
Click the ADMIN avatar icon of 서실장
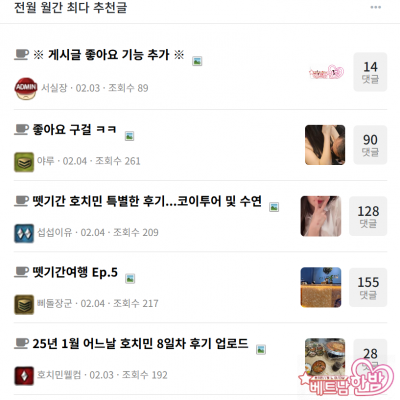pos(26,88)
